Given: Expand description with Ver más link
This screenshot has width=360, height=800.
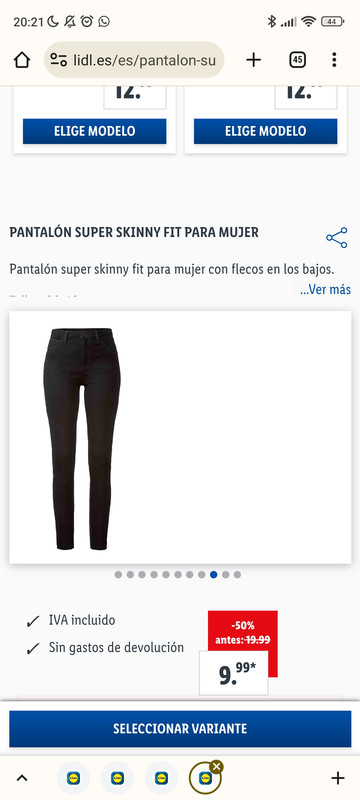Looking at the screenshot, I should click(x=325, y=290).
